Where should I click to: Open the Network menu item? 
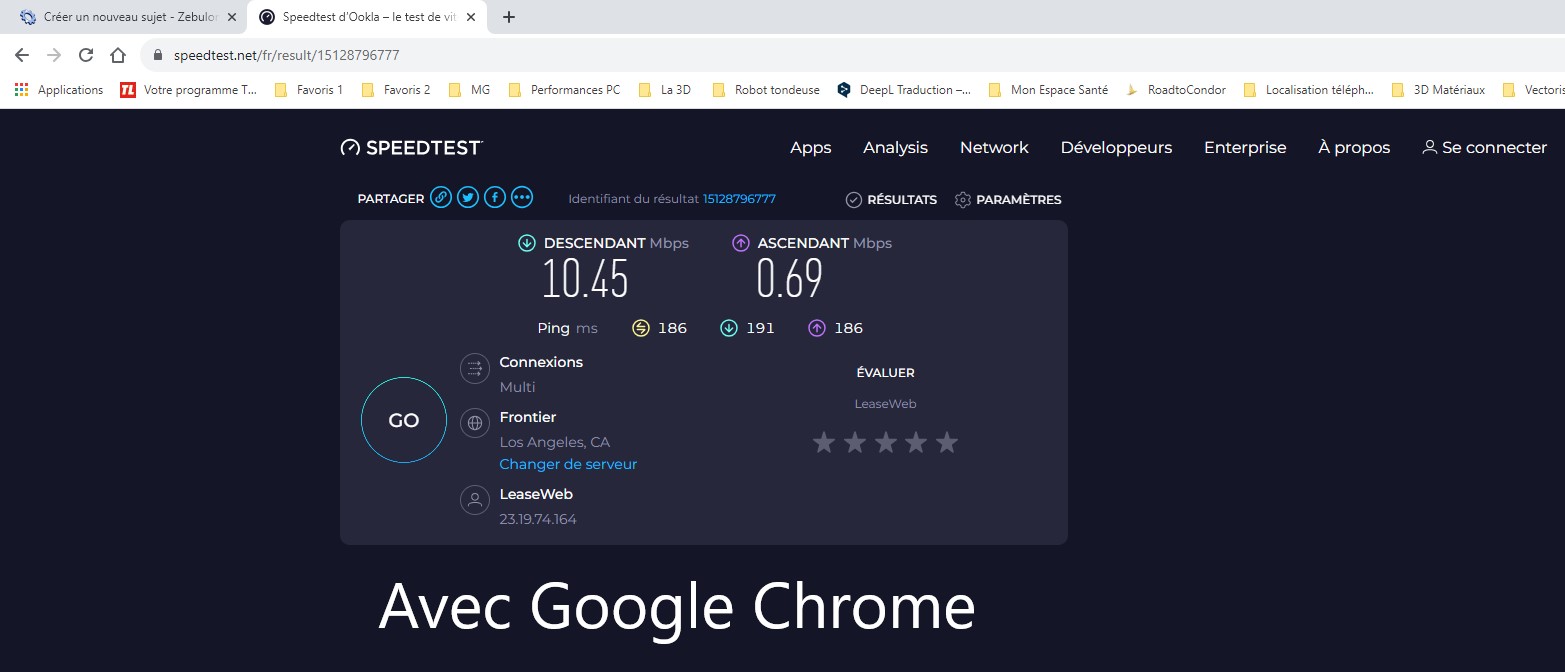click(x=994, y=148)
